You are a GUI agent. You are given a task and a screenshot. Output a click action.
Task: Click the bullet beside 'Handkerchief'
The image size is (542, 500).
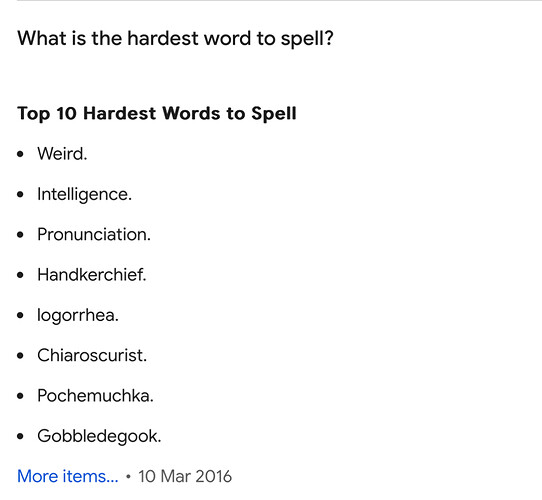[20, 275]
